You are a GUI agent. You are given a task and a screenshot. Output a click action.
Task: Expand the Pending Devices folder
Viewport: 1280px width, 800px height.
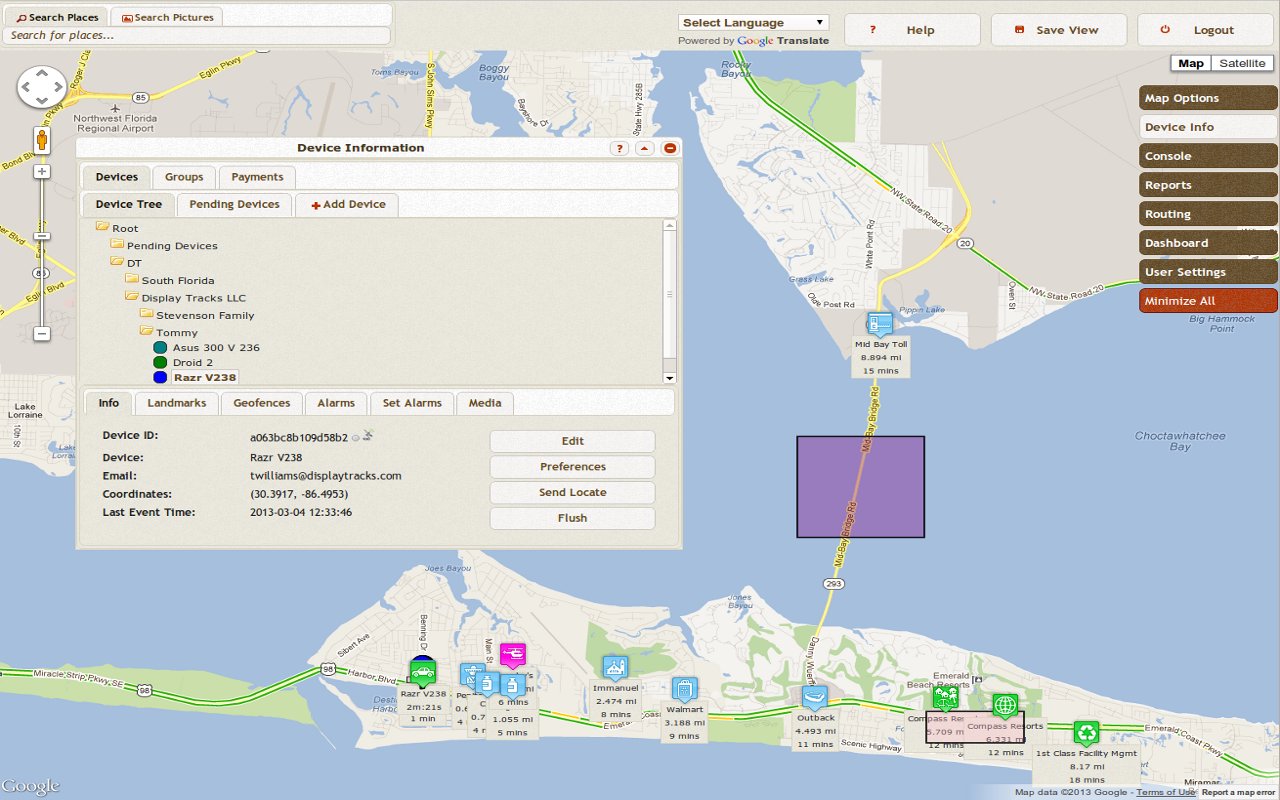point(117,245)
